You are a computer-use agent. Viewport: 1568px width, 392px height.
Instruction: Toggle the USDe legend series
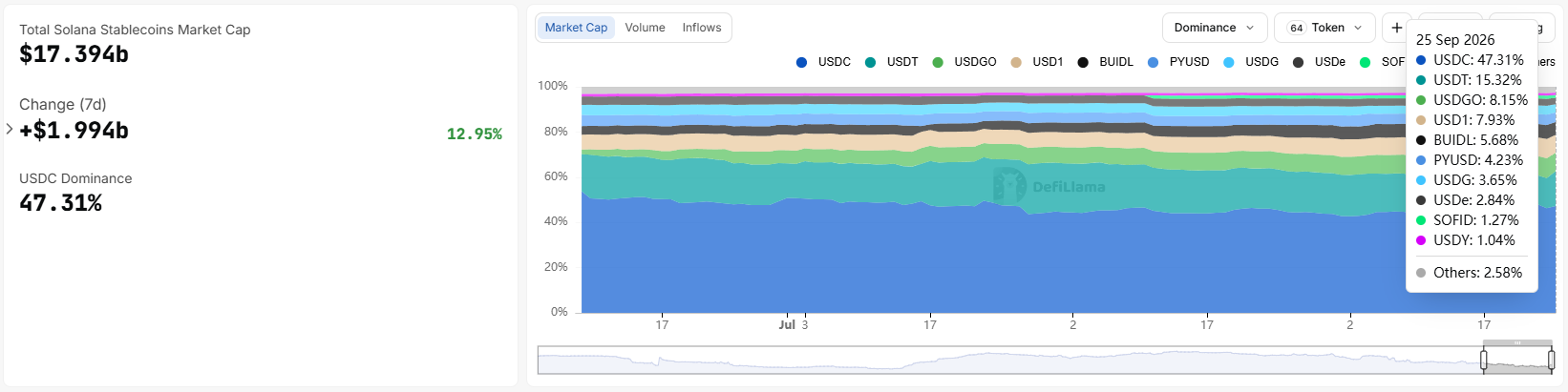1319,62
